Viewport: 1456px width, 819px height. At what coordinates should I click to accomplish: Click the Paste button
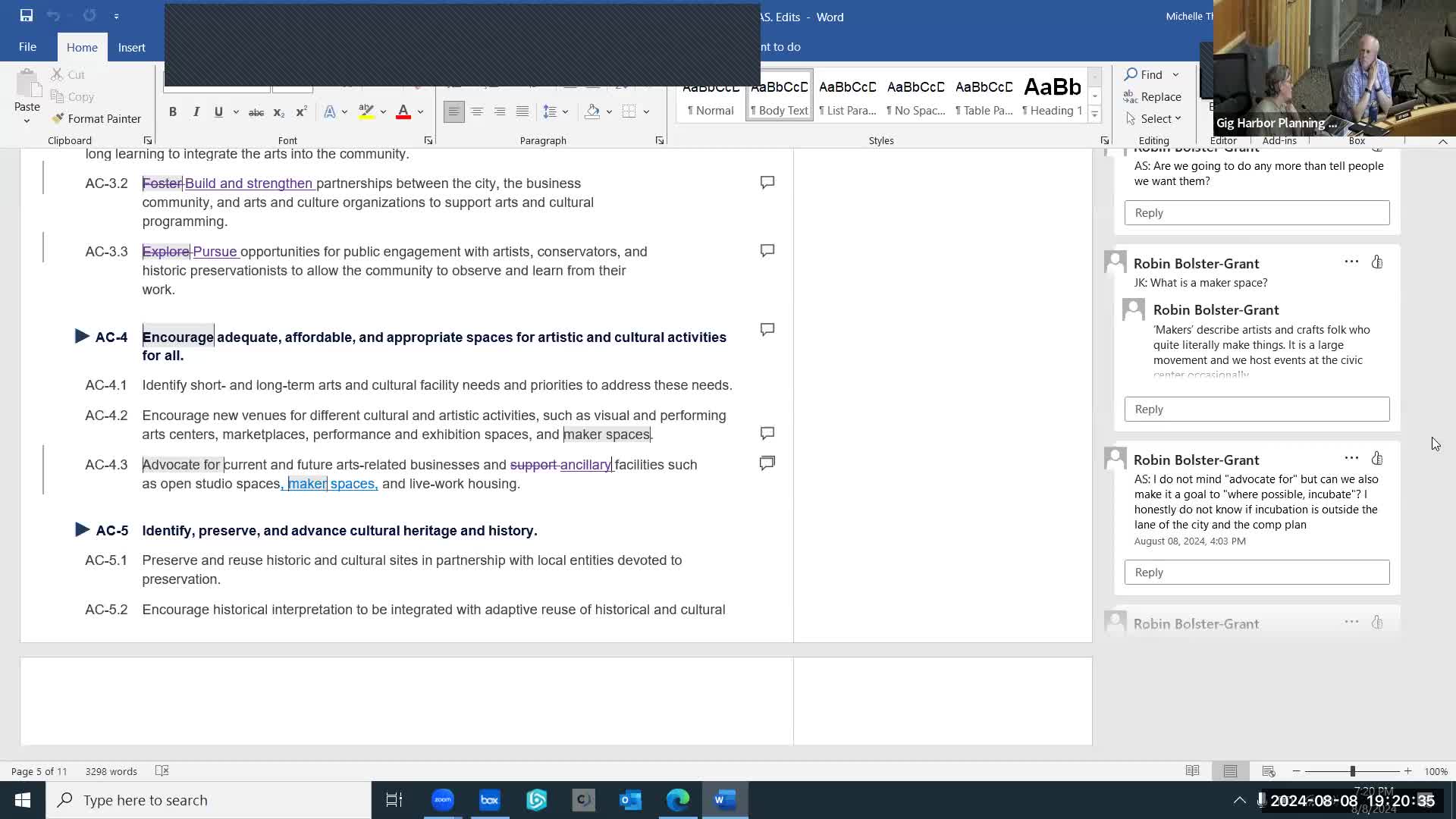pos(27,97)
